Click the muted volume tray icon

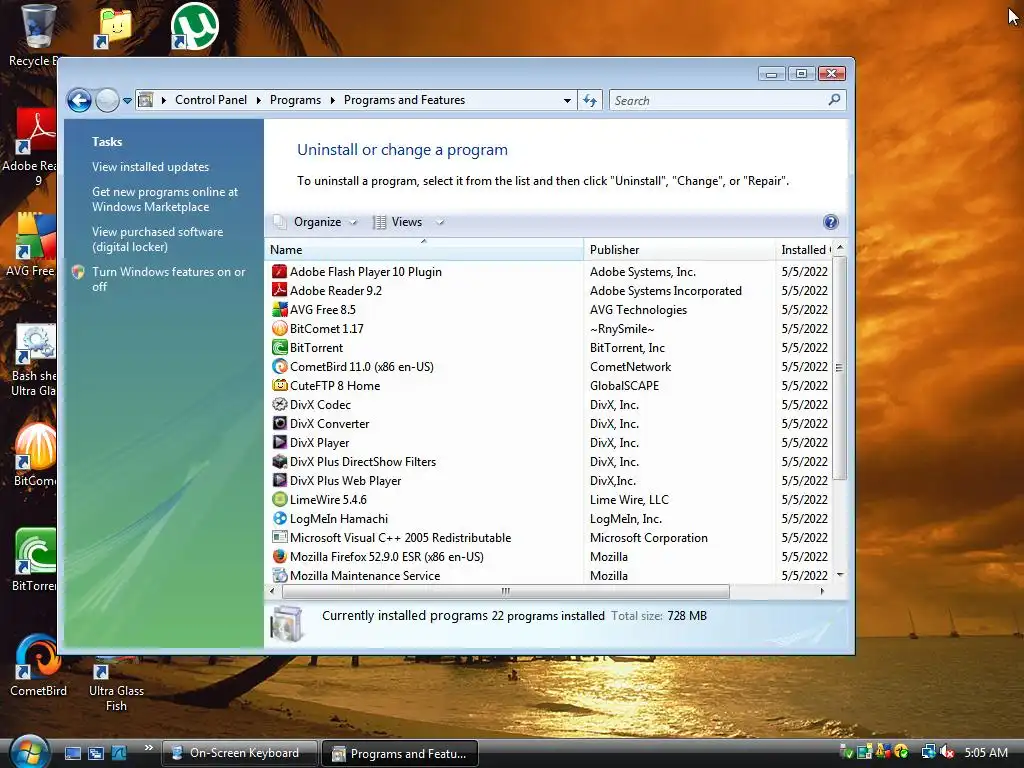point(946,752)
